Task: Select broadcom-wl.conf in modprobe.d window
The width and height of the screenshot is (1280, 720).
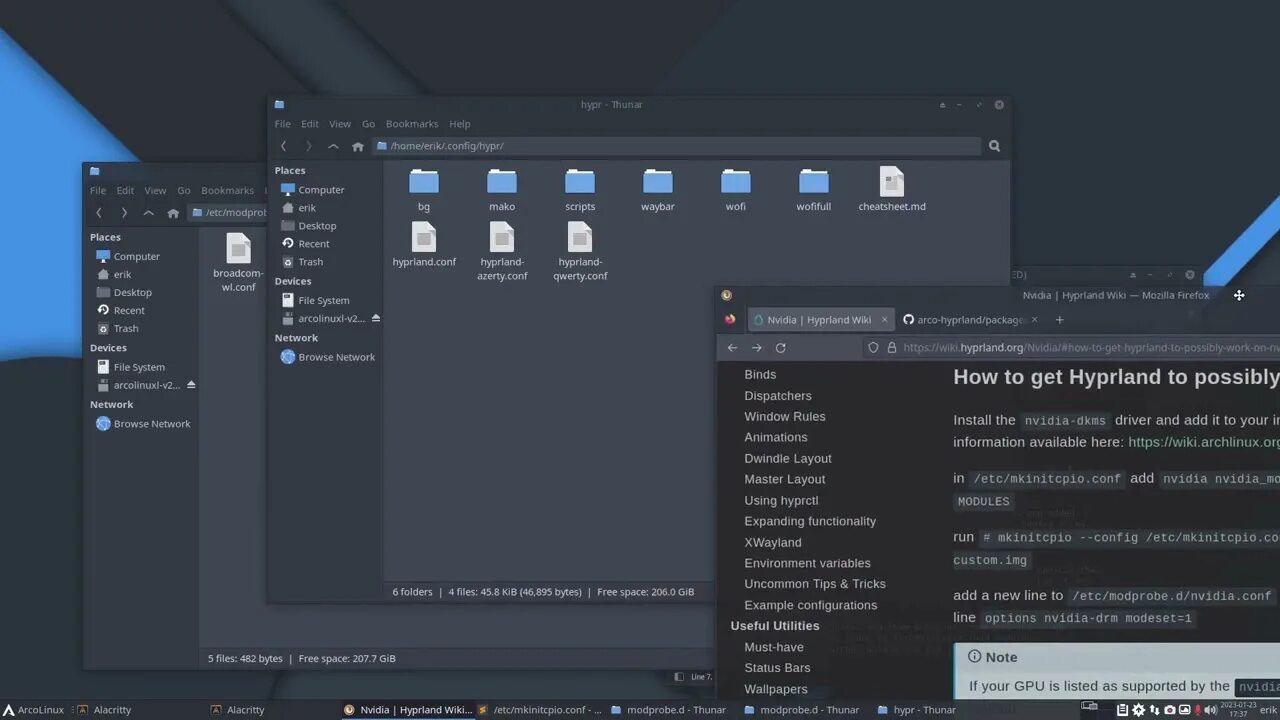Action: tap(238, 263)
